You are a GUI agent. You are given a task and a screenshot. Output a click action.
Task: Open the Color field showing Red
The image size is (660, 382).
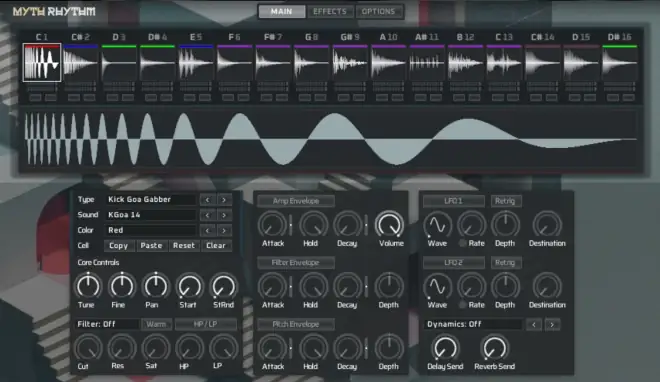click(x=151, y=230)
